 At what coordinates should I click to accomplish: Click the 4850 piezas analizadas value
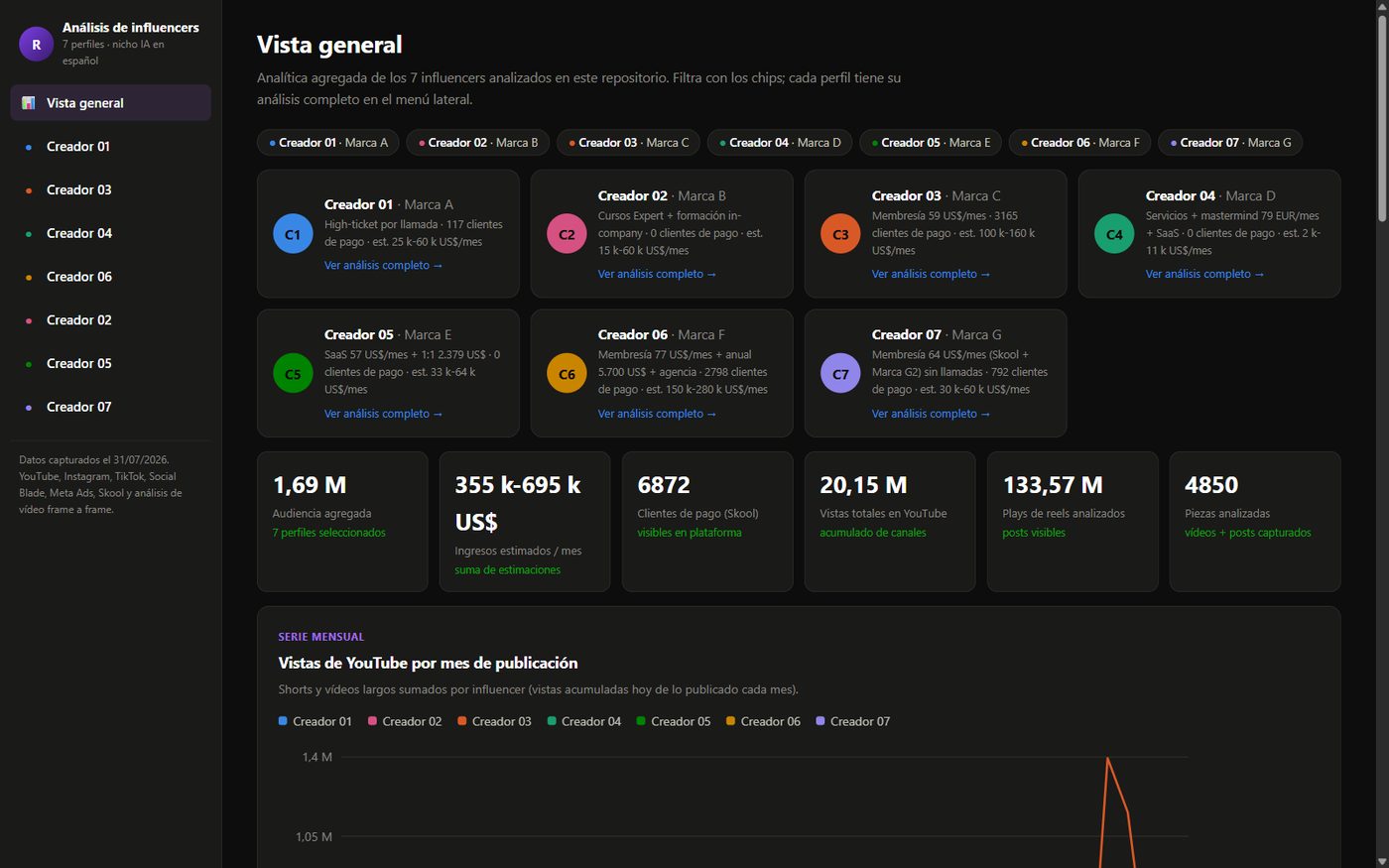[x=1211, y=485]
